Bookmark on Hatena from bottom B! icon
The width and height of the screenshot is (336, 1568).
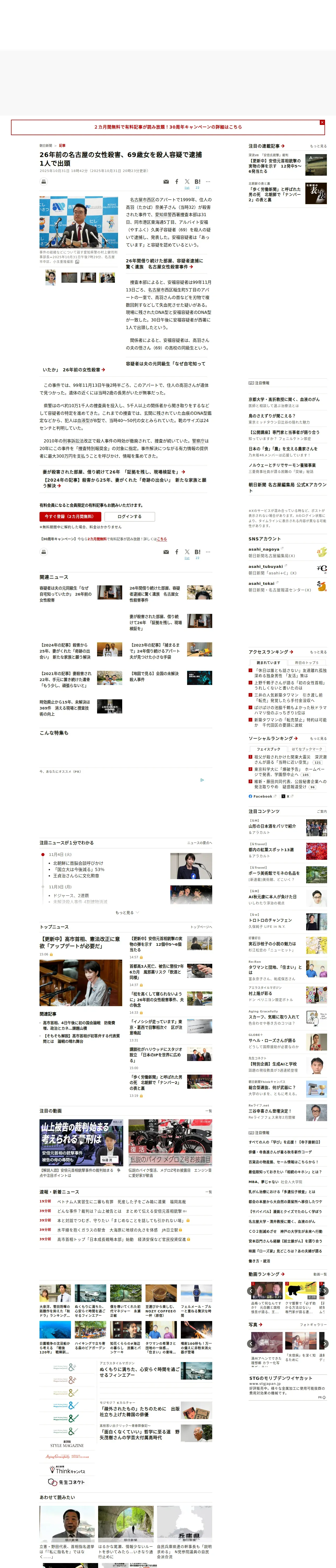point(198,552)
